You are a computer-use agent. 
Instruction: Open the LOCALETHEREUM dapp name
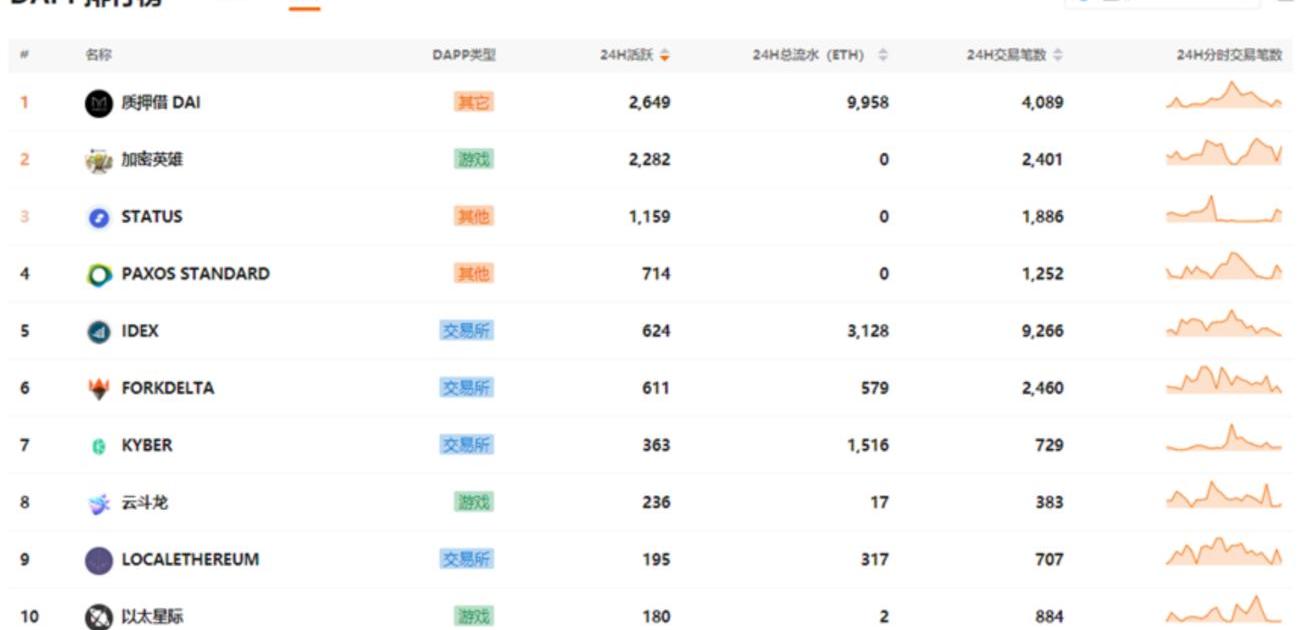point(190,559)
